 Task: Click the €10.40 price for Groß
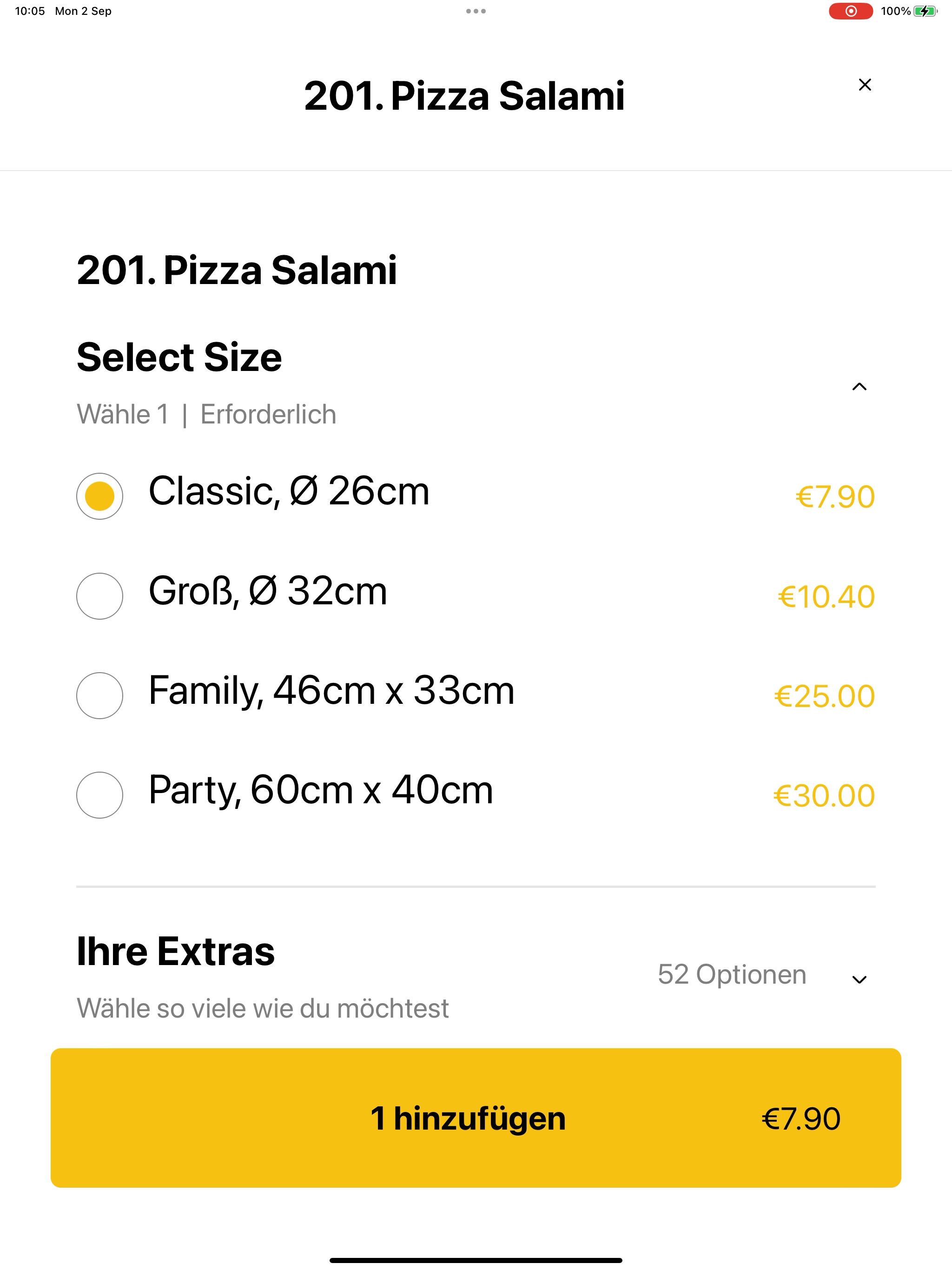[x=826, y=596]
